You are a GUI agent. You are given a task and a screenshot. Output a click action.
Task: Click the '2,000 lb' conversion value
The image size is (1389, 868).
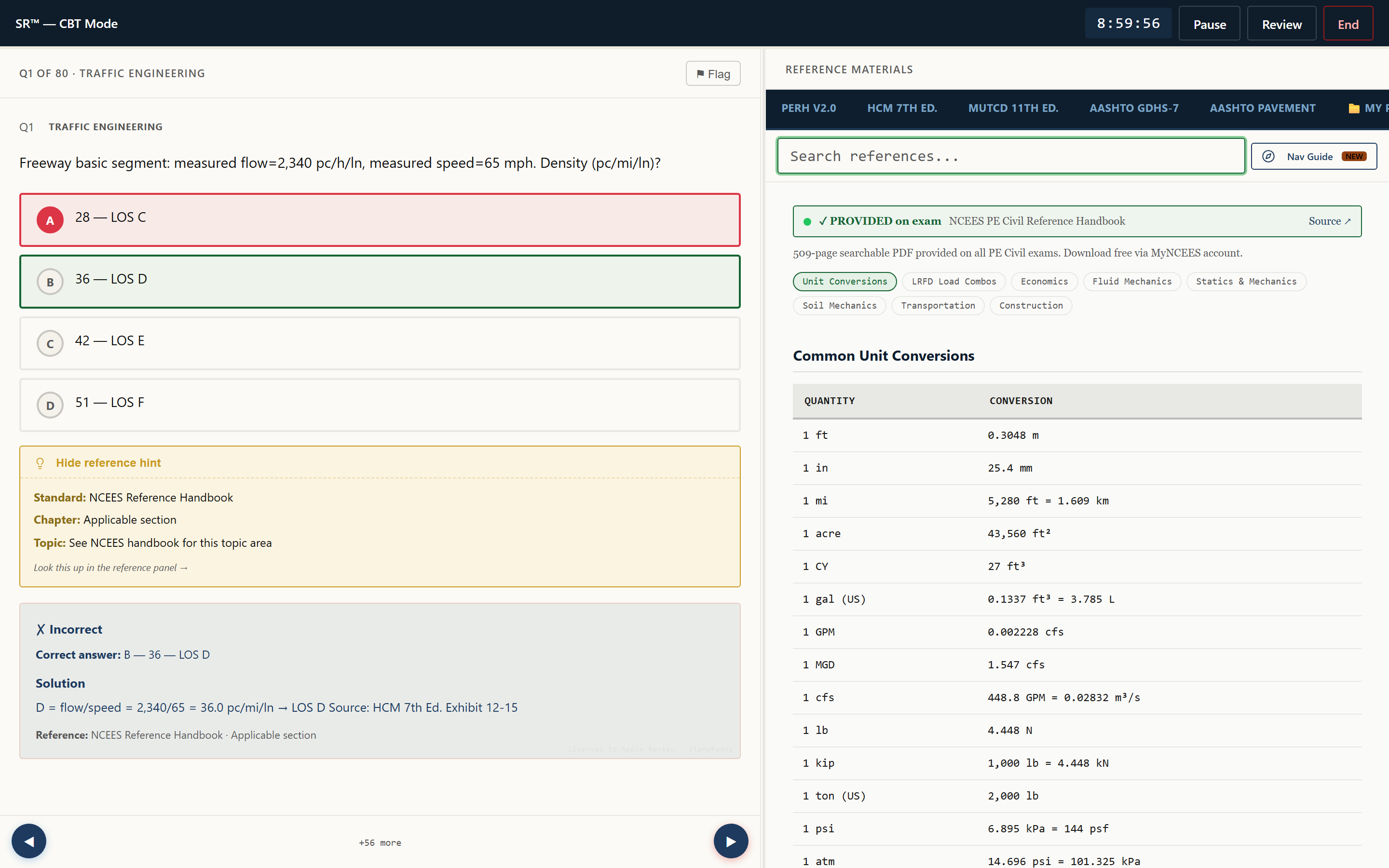point(1012,796)
